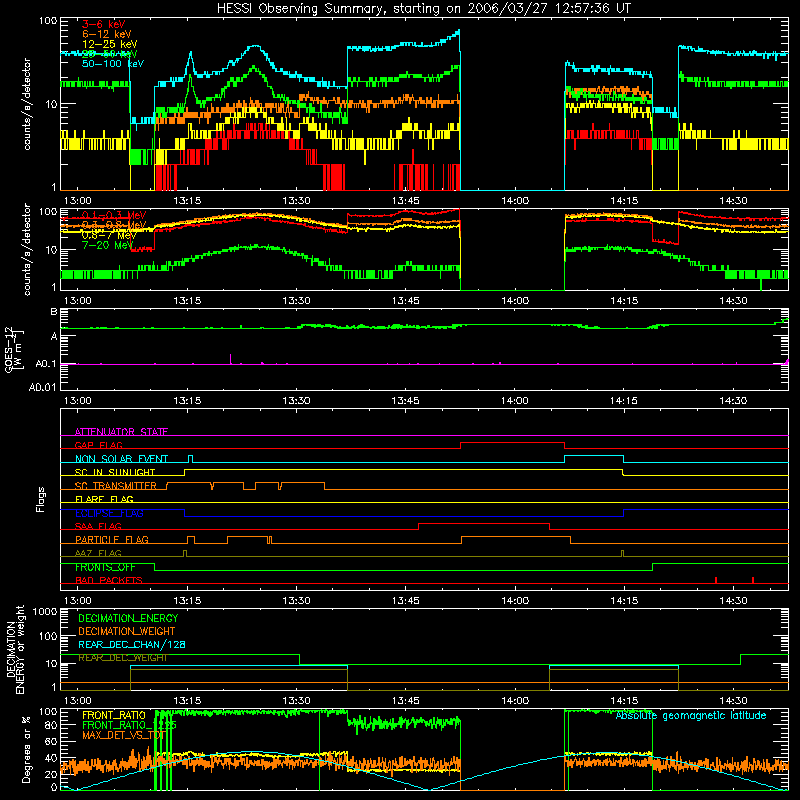The height and width of the screenshot is (800, 800).
Task: Click the raised GAP_FLAG segment
Action: click(x=512, y=442)
